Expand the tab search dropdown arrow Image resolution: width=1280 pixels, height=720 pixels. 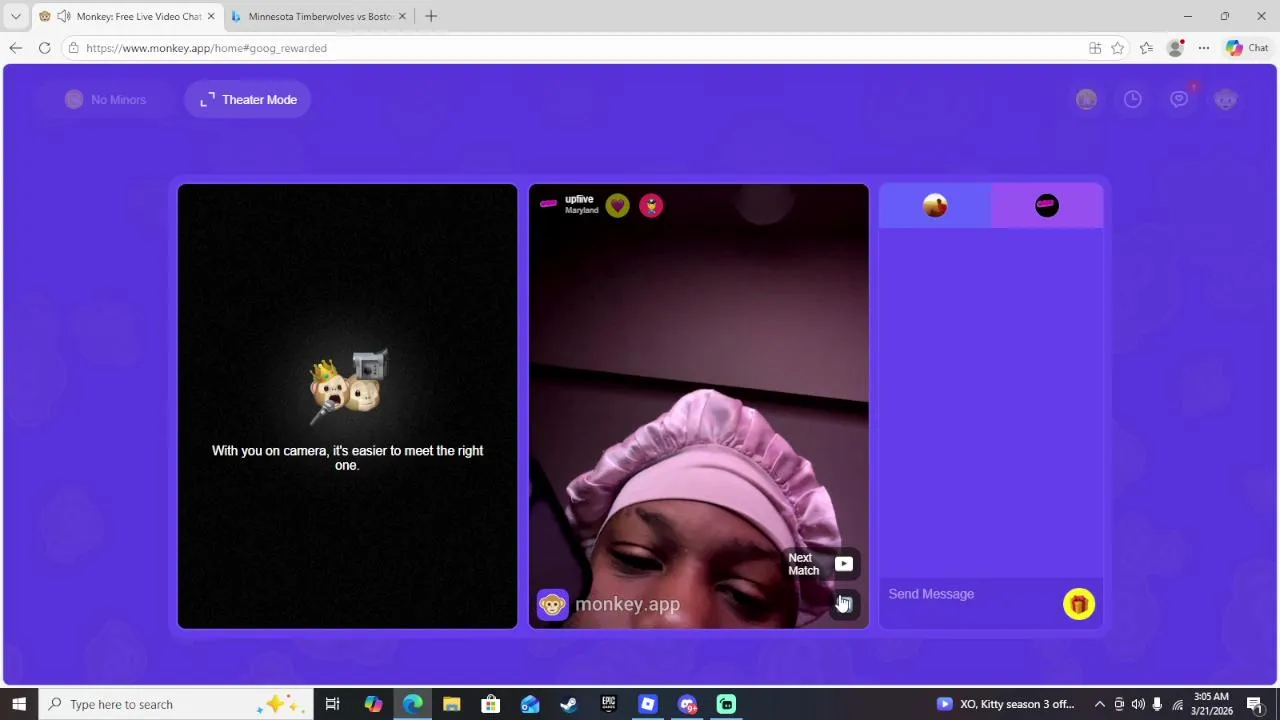pyautogui.click(x=15, y=16)
